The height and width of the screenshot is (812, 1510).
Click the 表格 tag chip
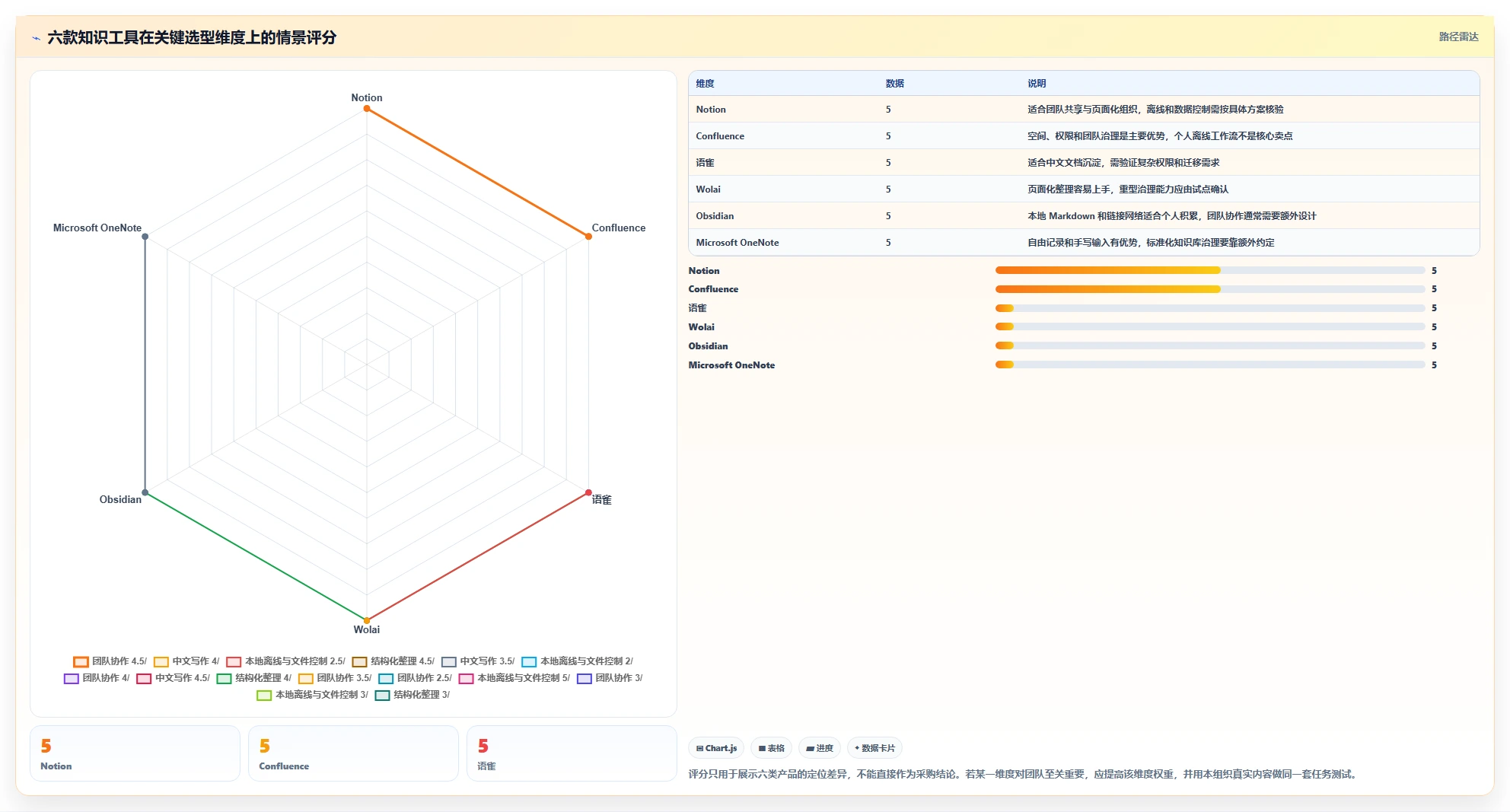pyautogui.click(x=771, y=748)
